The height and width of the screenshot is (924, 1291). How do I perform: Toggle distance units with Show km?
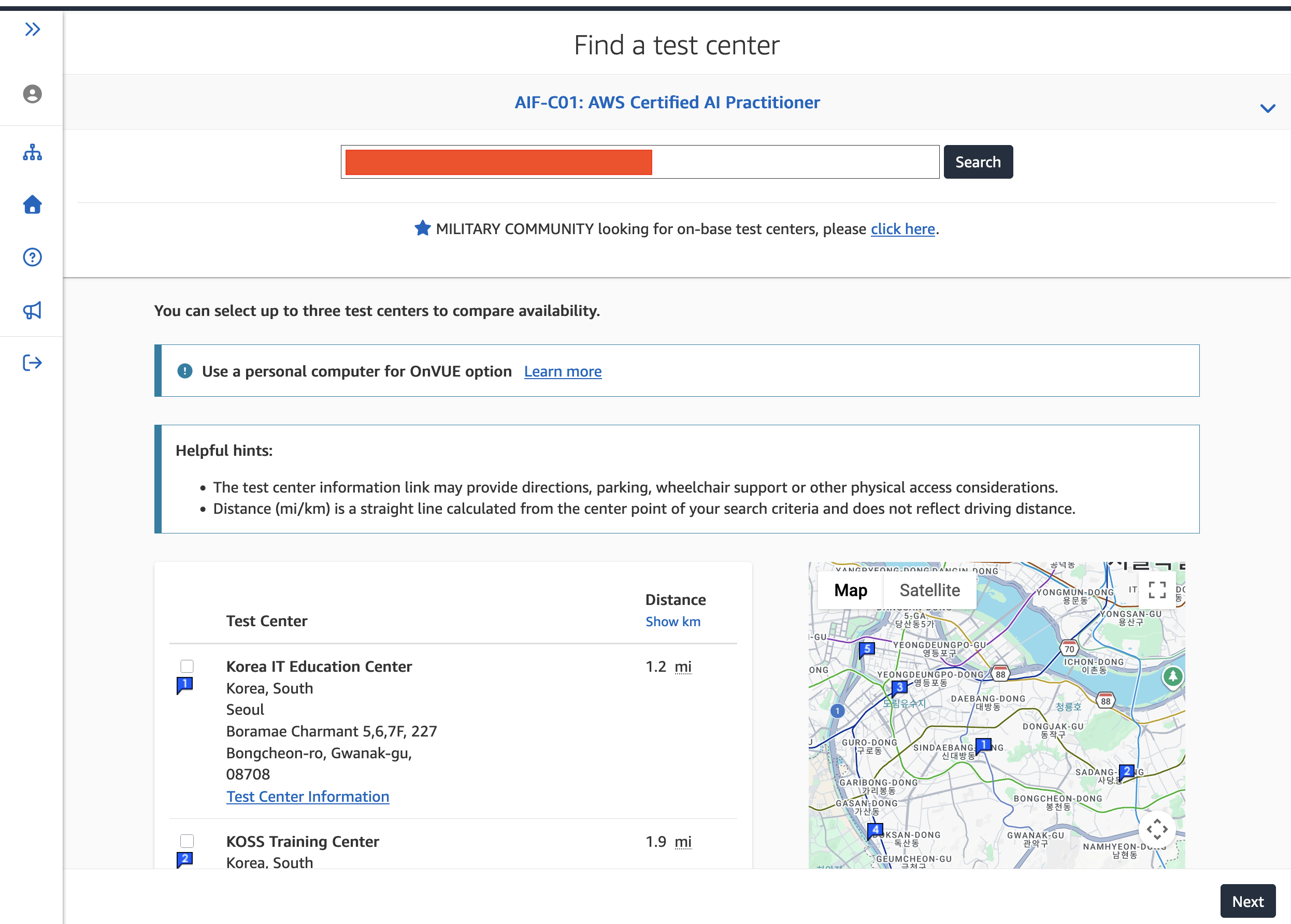click(x=673, y=622)
